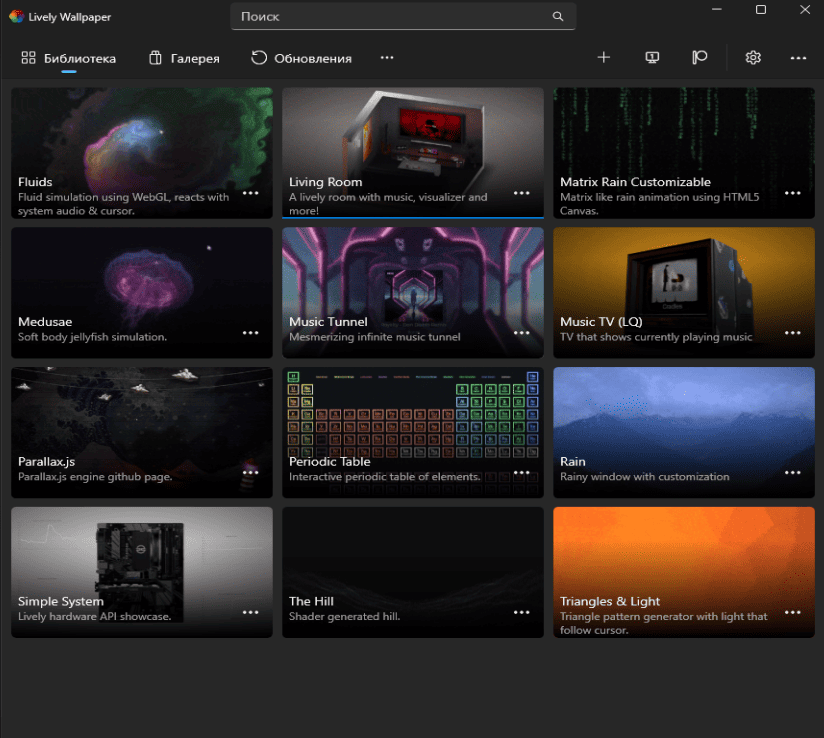The width and height of the screenshot is (824, 738).
Task: Switch to the Галерея tab
Action: coord(184,58)
